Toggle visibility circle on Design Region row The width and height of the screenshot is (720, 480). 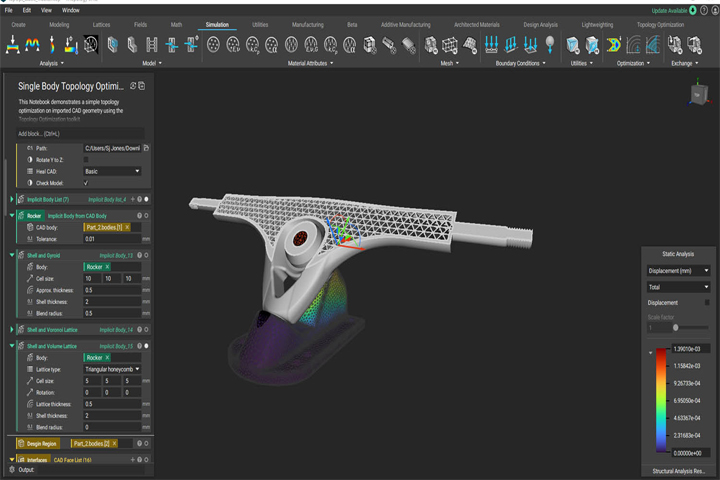click(x=146, y=443)
